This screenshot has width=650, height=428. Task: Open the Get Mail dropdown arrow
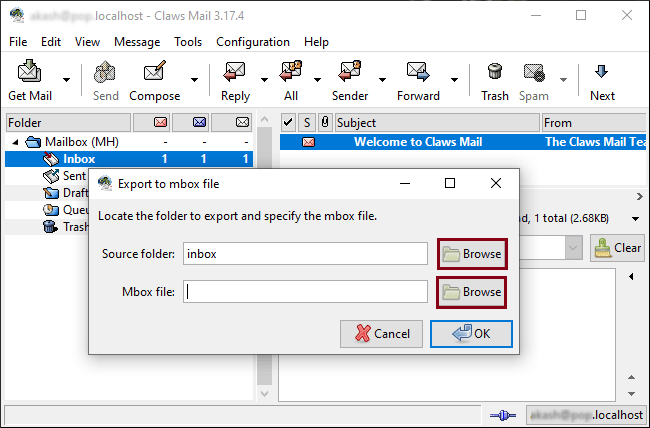66,80
